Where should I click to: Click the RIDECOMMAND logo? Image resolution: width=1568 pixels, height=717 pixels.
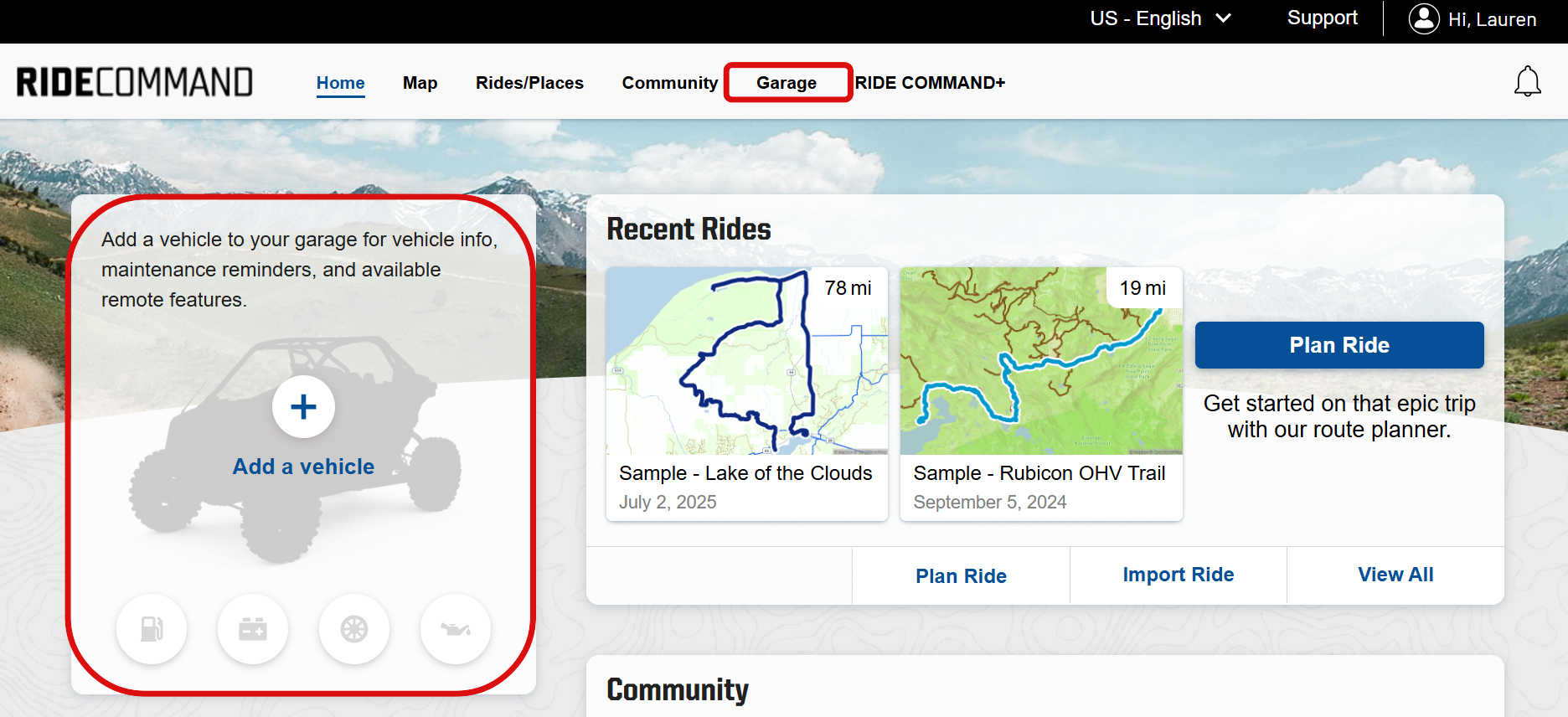click(135, 82)
